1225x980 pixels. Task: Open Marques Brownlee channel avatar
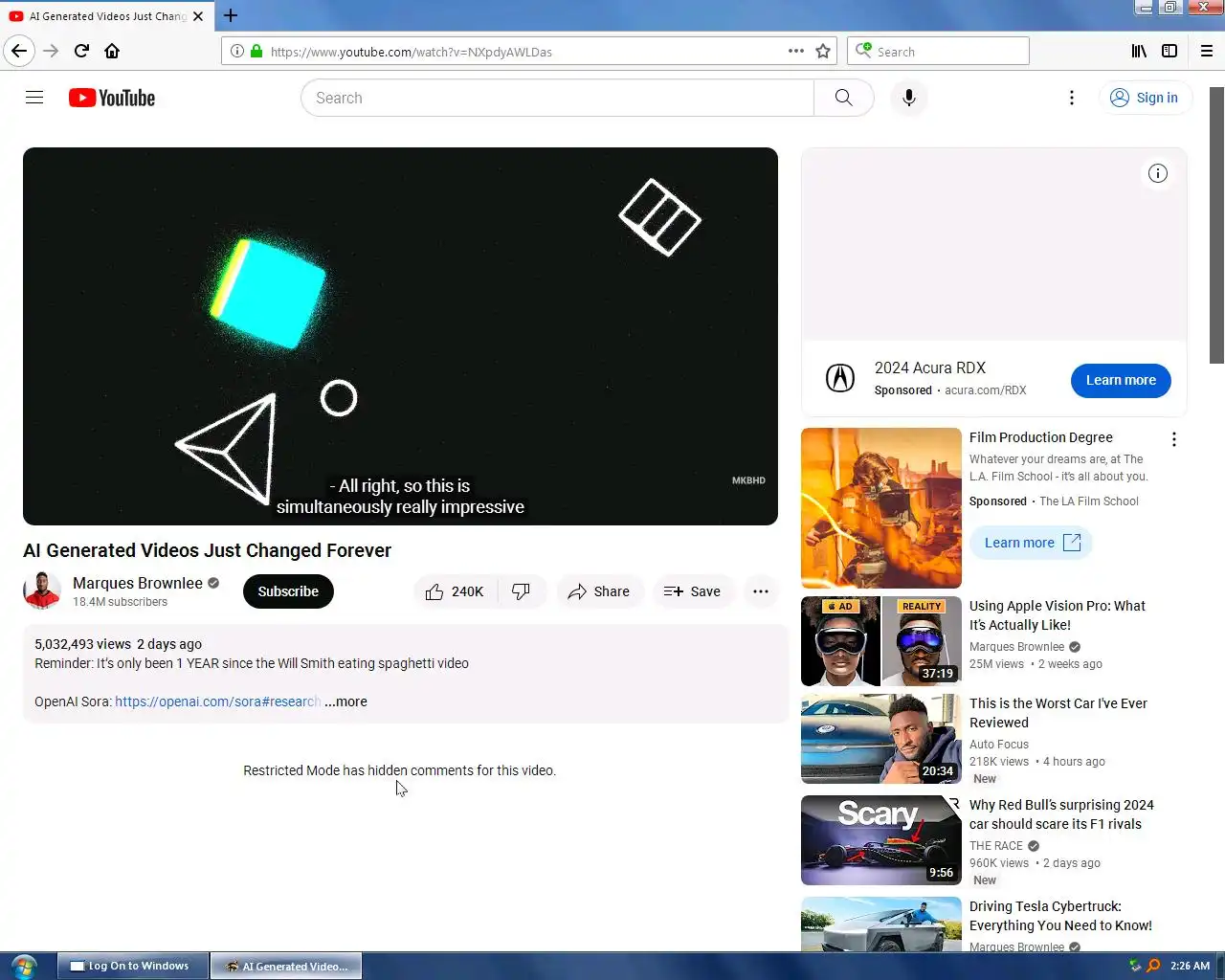click(x=42, y=590)
